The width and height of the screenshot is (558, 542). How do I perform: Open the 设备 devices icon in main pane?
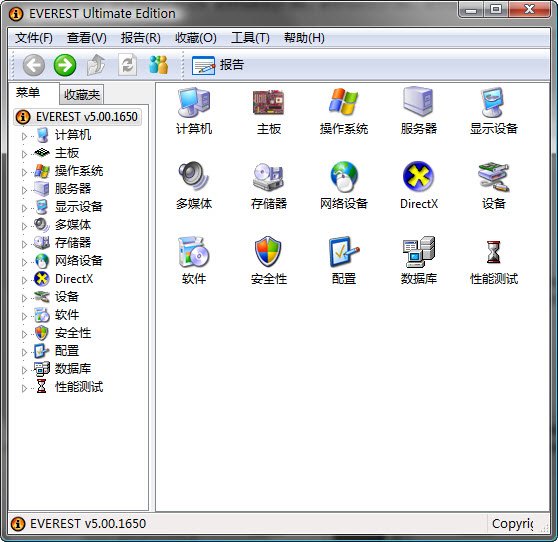(494, 177)
